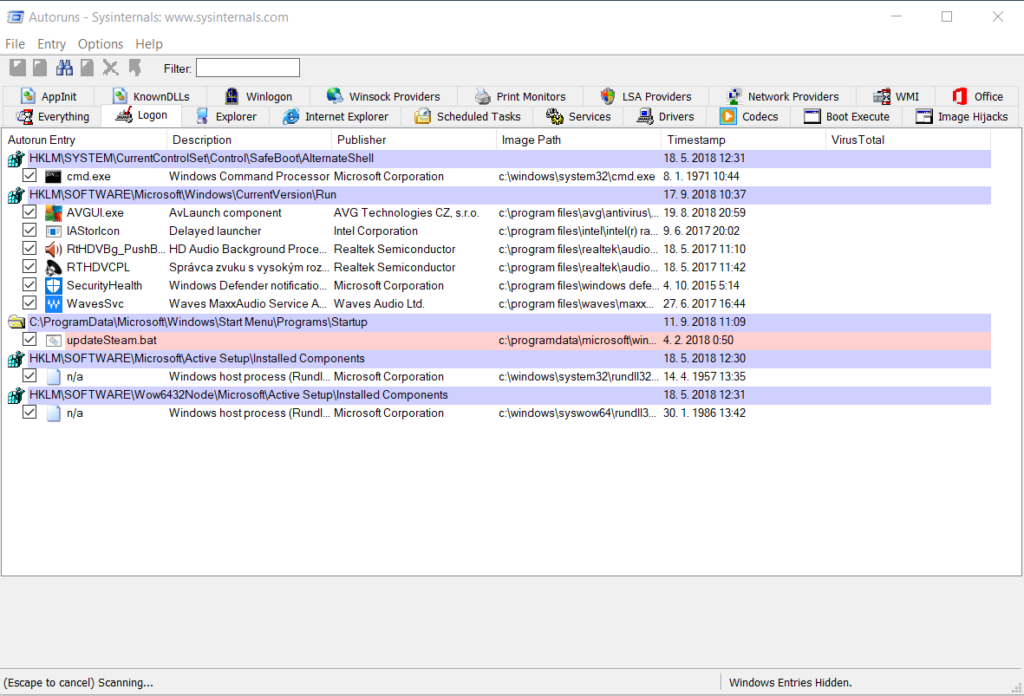The width and height of the screenshot is (1024, 696).
Task: Click the shield icon next to SecurityHealth
Action: coord(53,285)
